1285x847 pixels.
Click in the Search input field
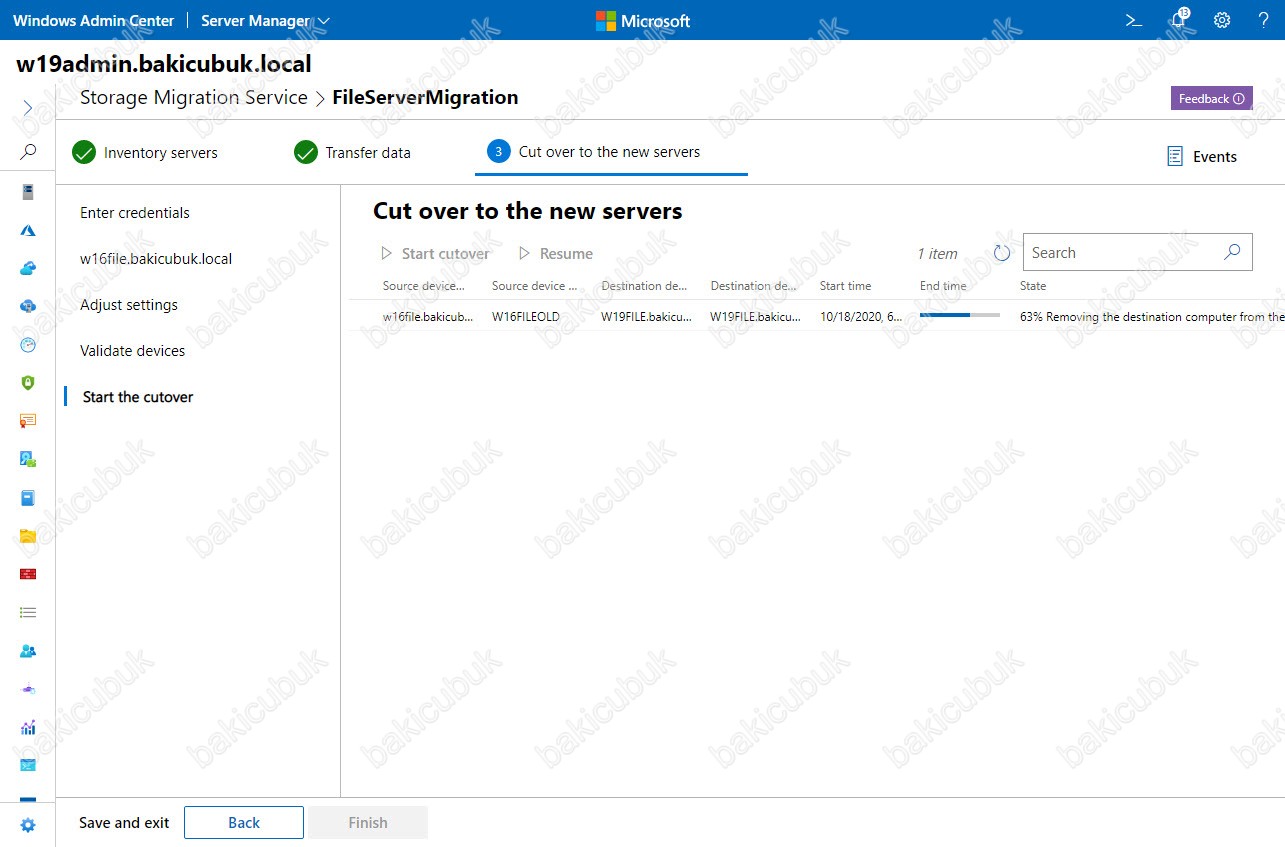coord(1120,253)
